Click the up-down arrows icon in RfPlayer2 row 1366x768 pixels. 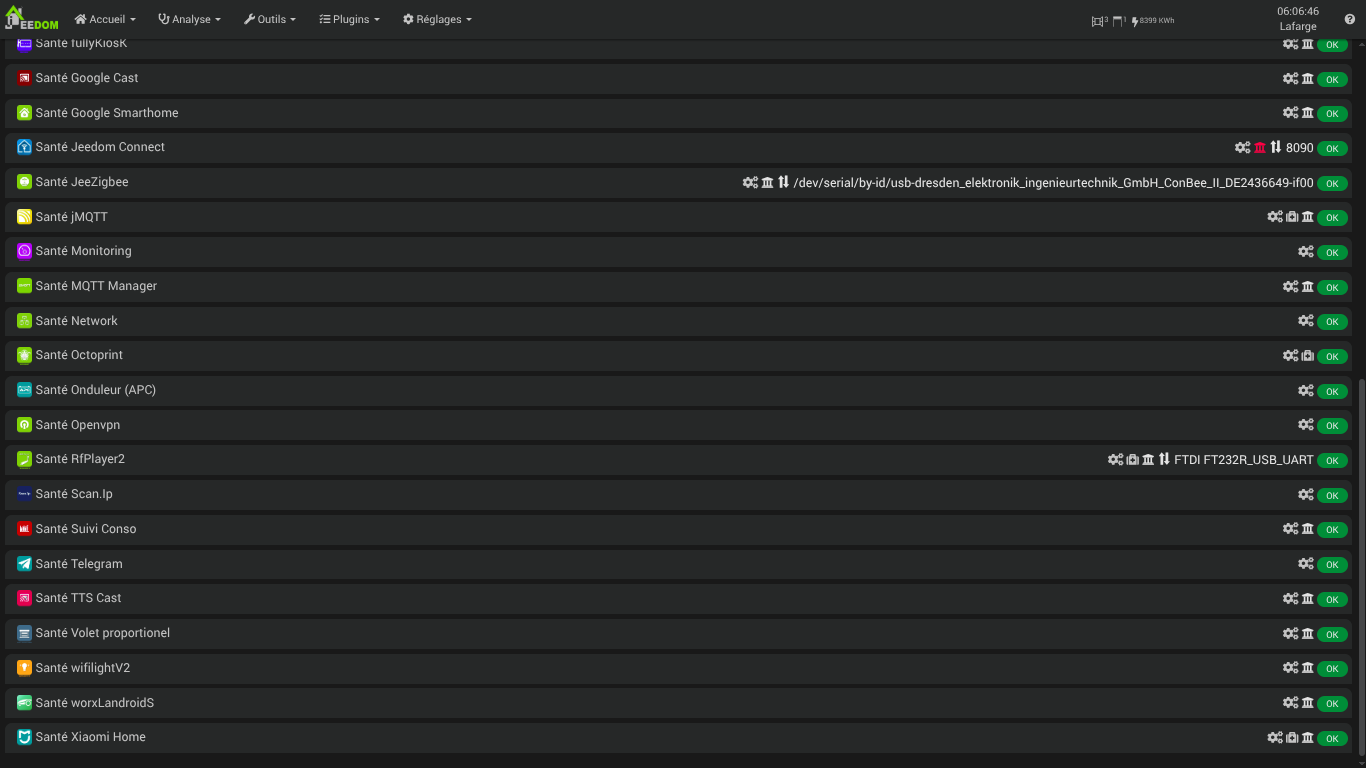[x=1164, y=460]
